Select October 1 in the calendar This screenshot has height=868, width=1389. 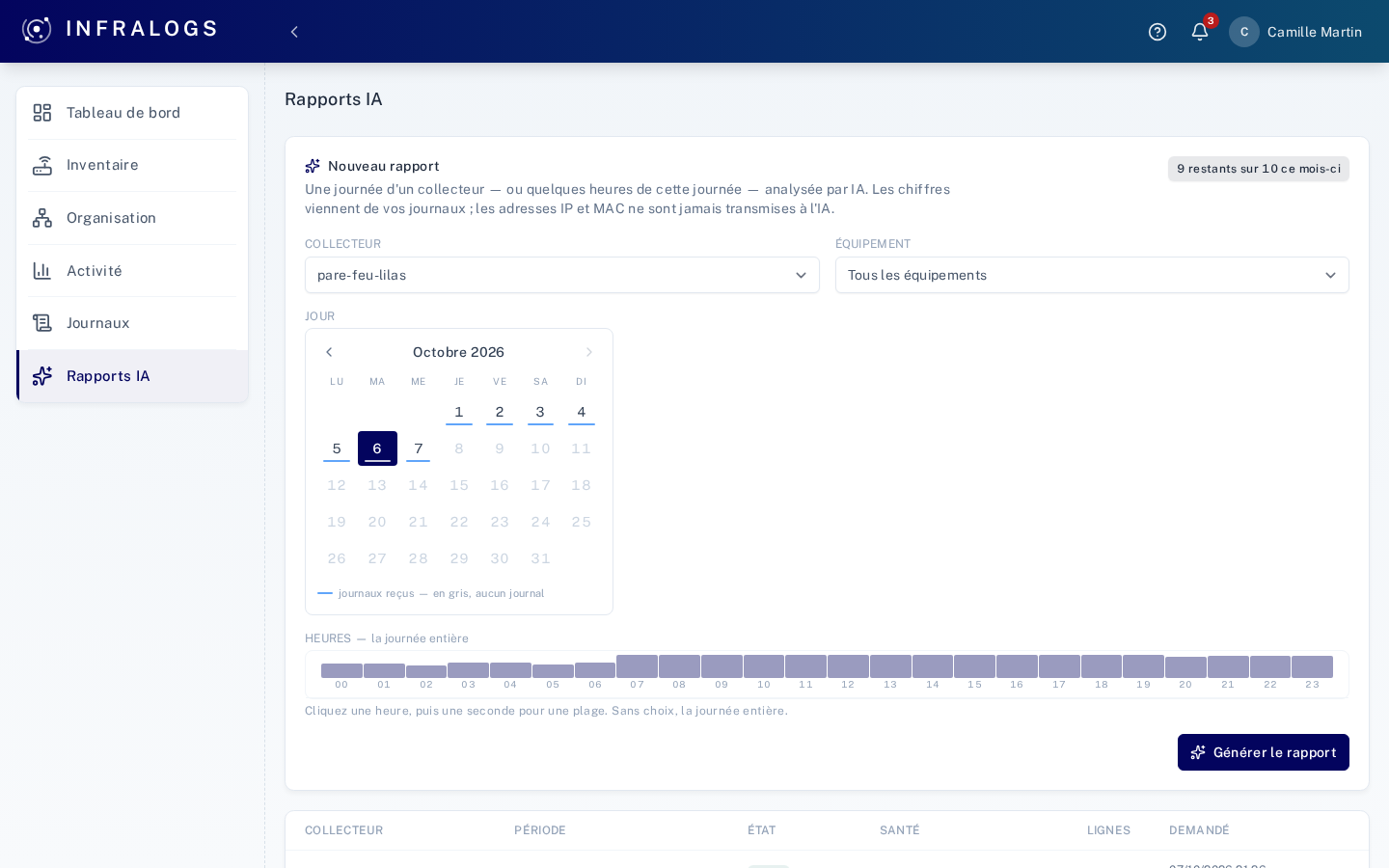click(x=459, y=412)
